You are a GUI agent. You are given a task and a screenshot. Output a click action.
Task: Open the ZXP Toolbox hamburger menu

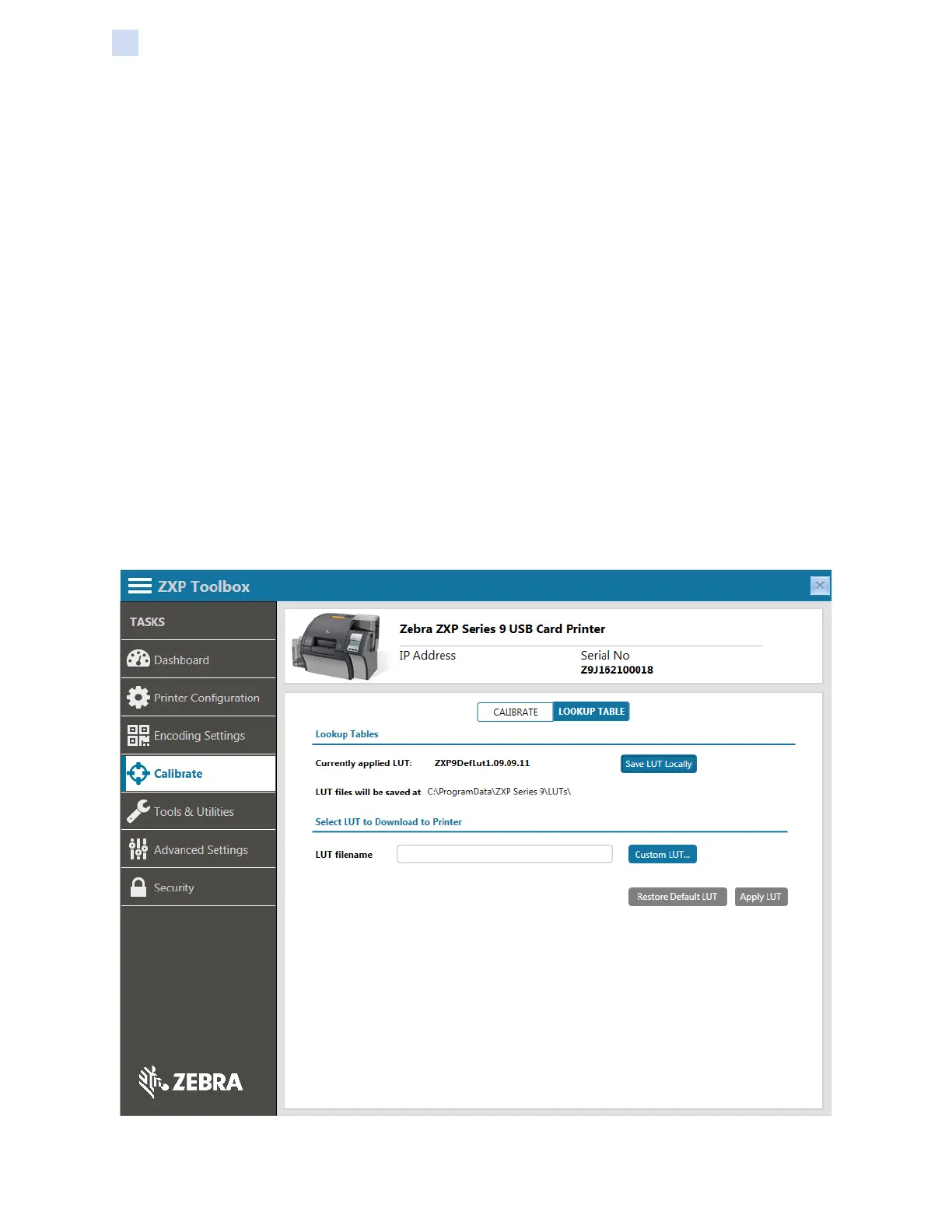coord(140,586)
